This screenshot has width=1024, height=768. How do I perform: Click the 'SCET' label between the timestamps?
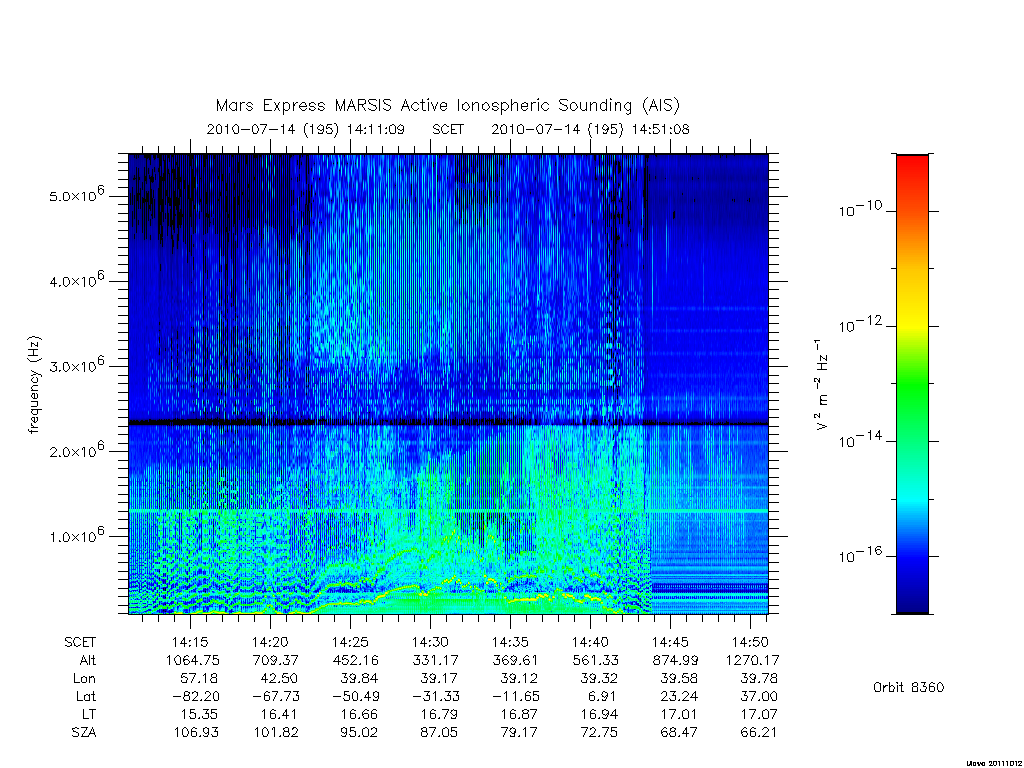click(x=448, y=129)
